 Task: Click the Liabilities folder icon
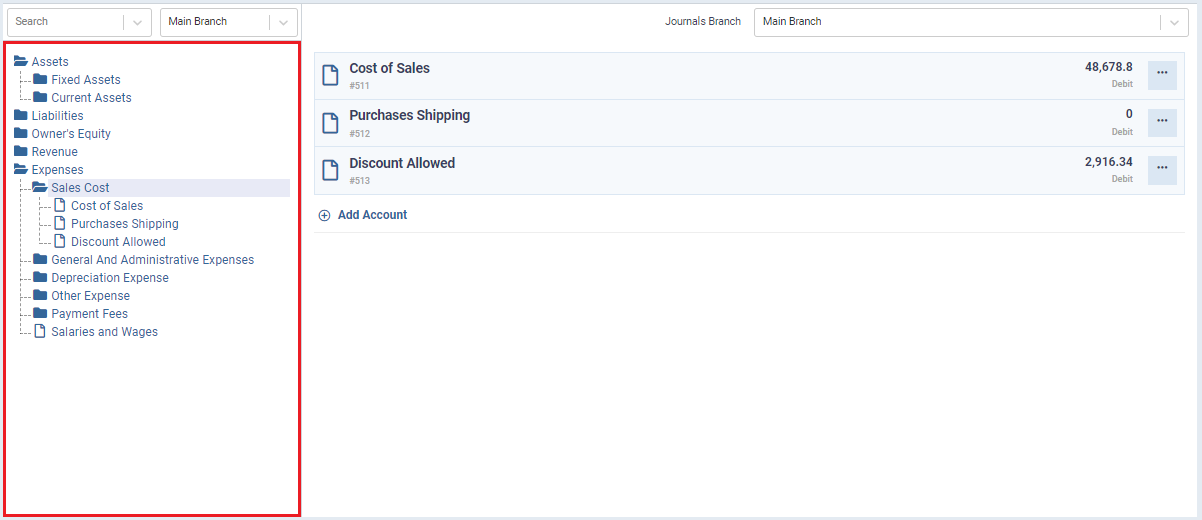(21, 116)
